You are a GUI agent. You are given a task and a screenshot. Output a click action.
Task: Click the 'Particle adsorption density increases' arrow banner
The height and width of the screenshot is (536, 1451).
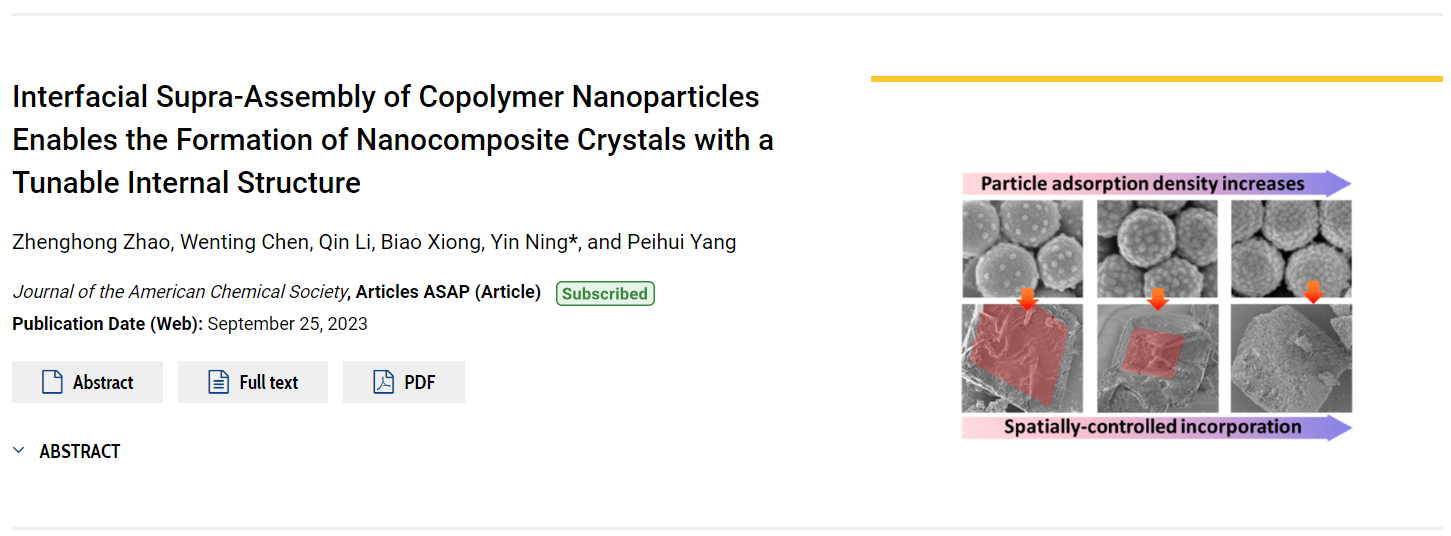1156,184
